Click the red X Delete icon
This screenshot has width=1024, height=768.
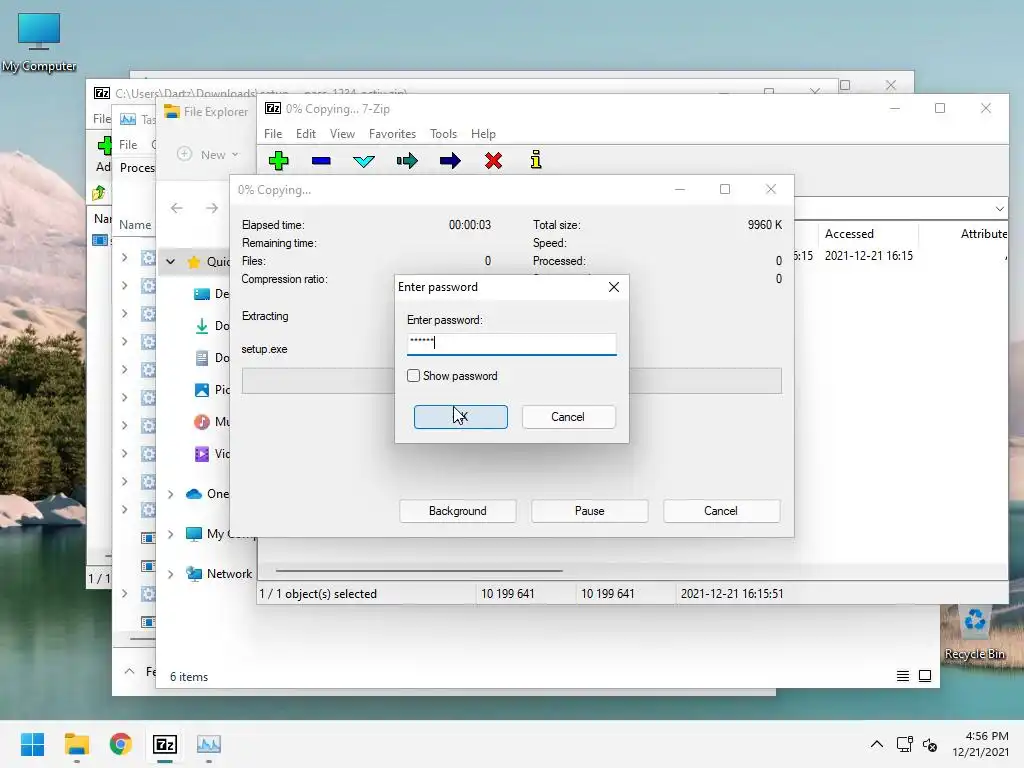click(x=494, y=161)
